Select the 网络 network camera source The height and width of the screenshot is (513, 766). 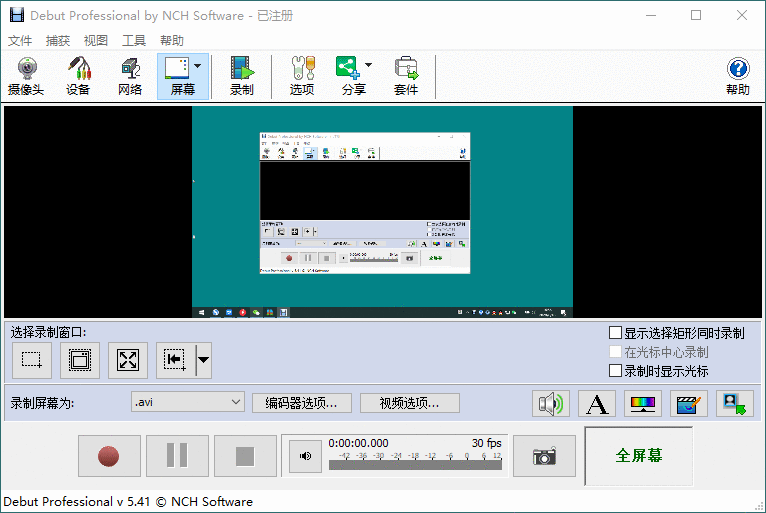pos(130,77)
